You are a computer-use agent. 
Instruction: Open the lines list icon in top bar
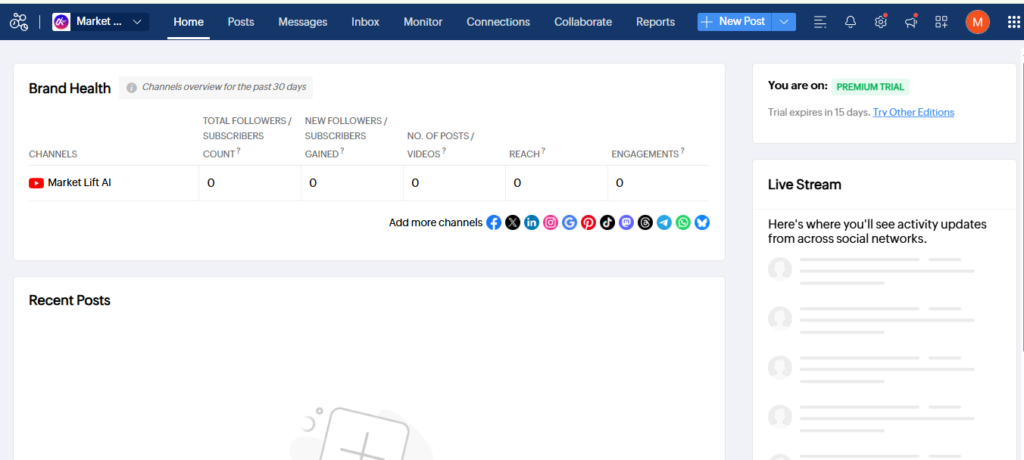[820, 22]
